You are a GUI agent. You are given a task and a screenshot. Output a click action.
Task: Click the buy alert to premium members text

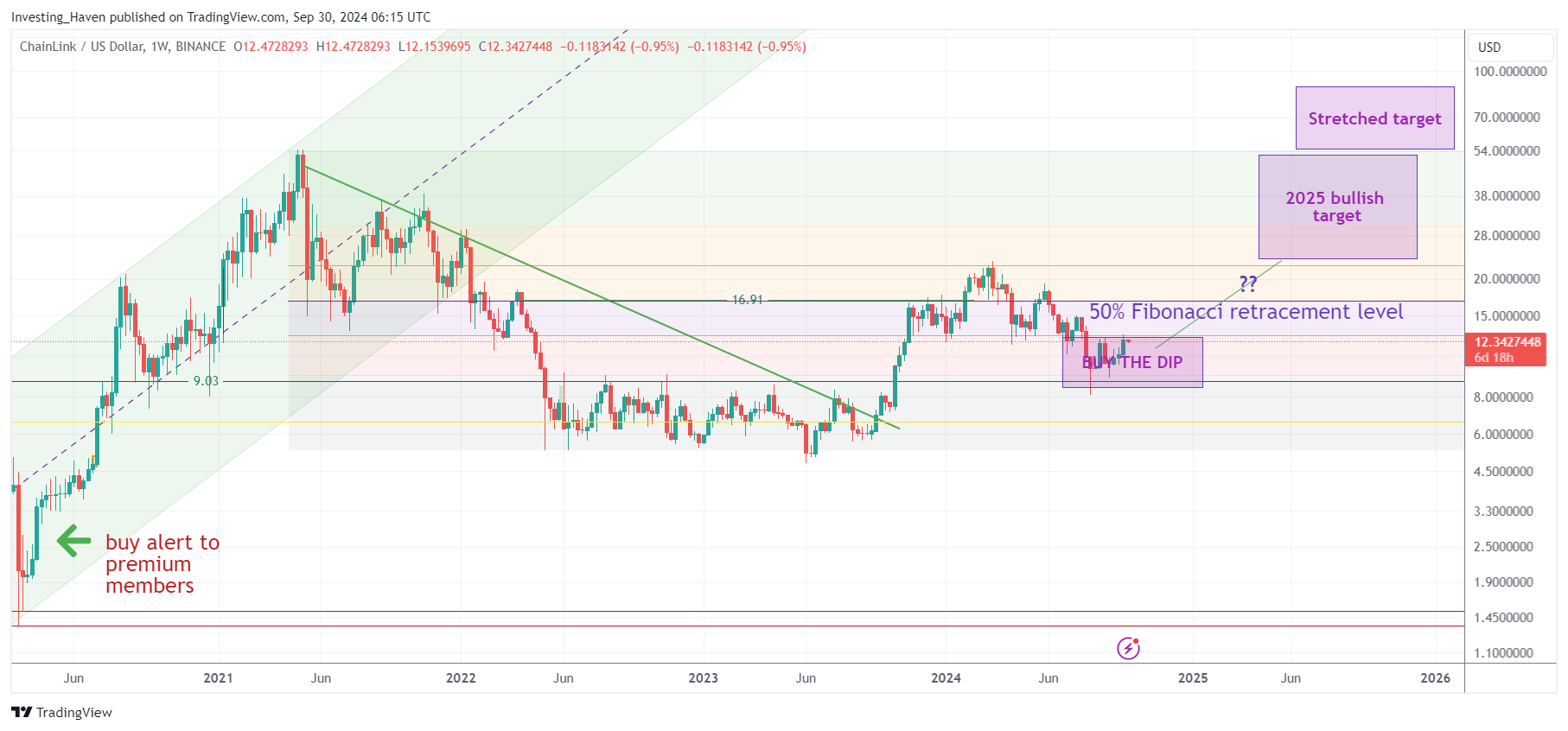point(163,563)
